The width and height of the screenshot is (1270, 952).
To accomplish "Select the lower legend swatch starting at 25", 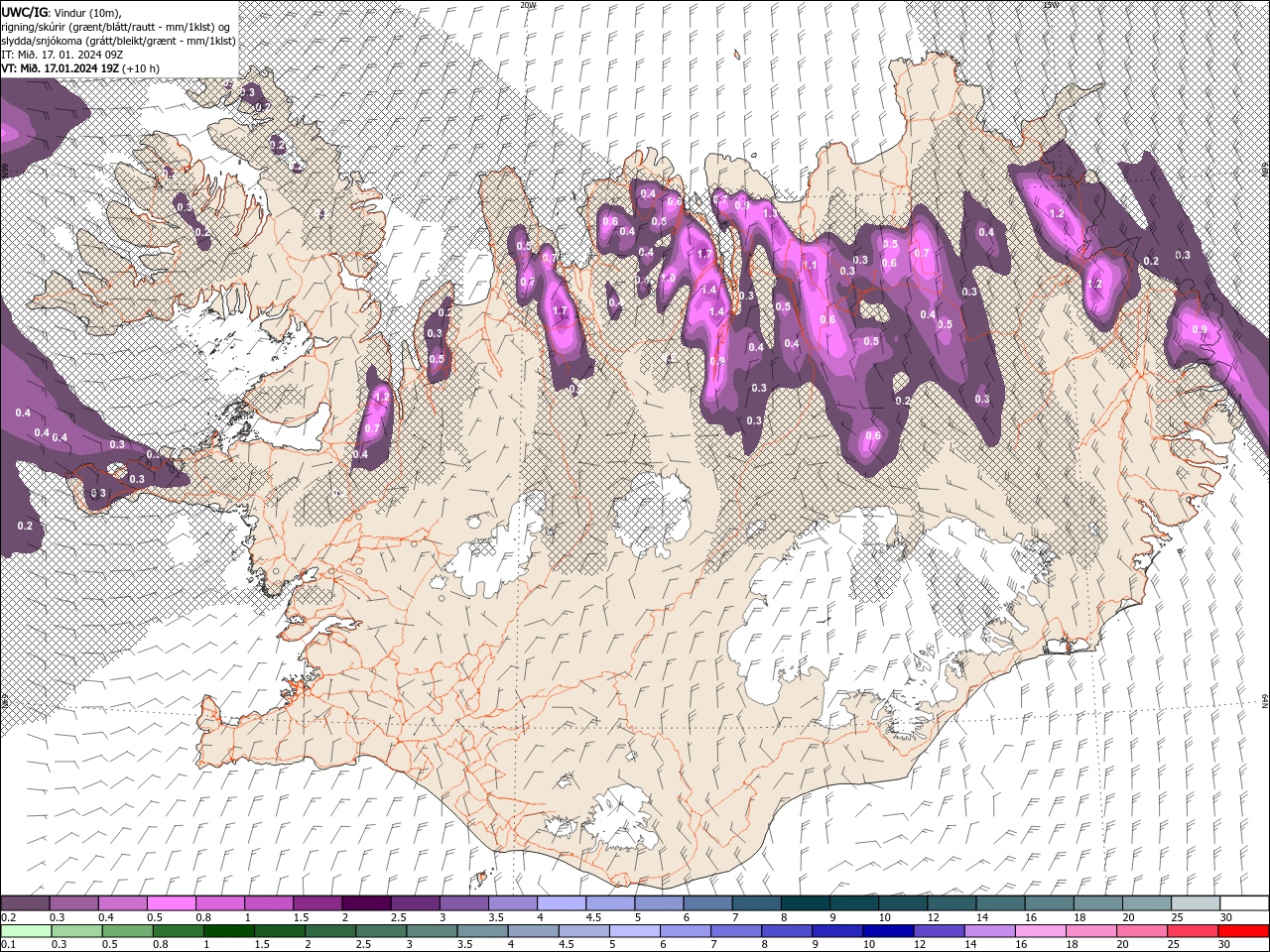I will click(1194, 930).
